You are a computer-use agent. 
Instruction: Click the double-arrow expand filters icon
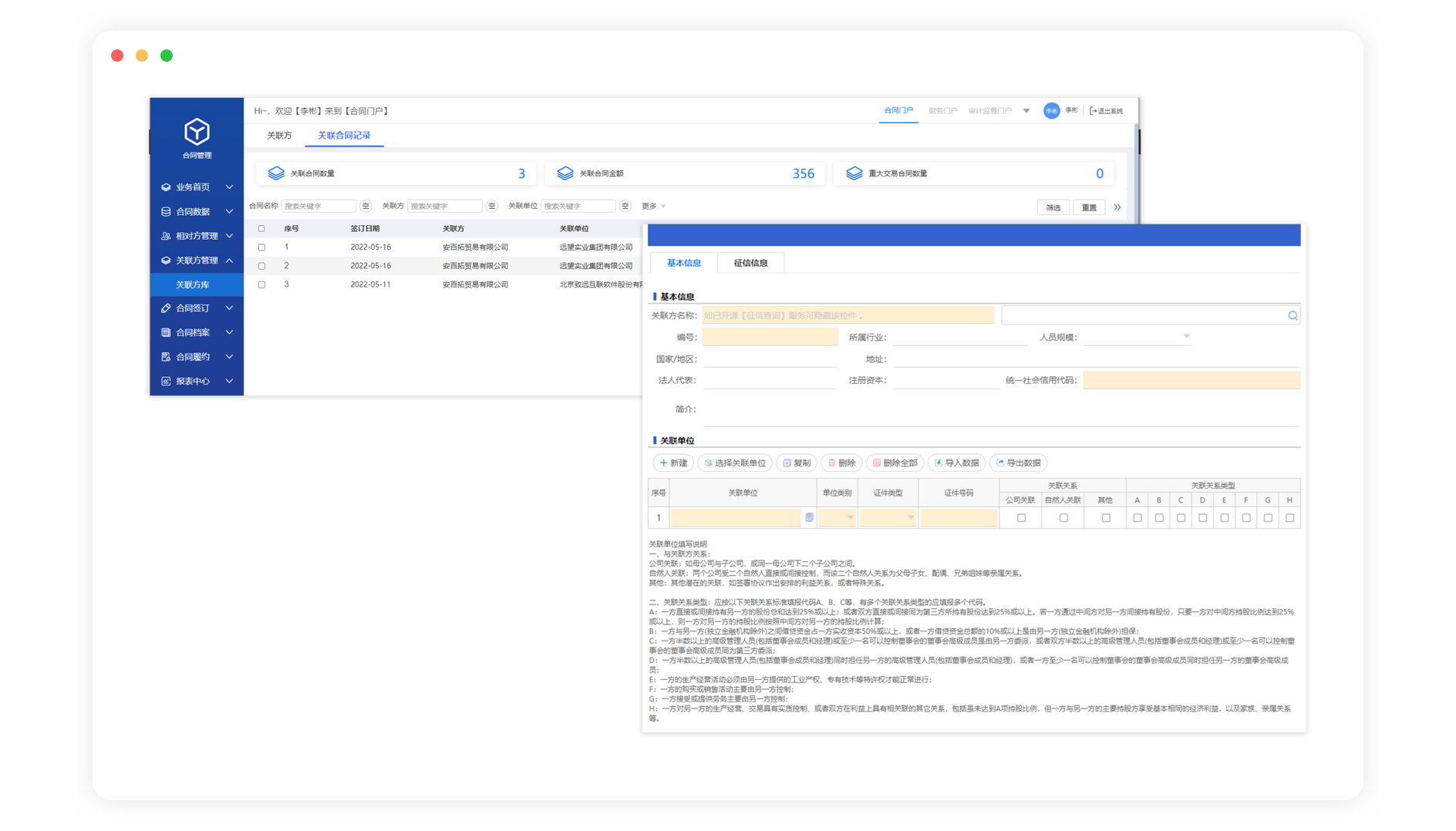[x=1117, y=207]
